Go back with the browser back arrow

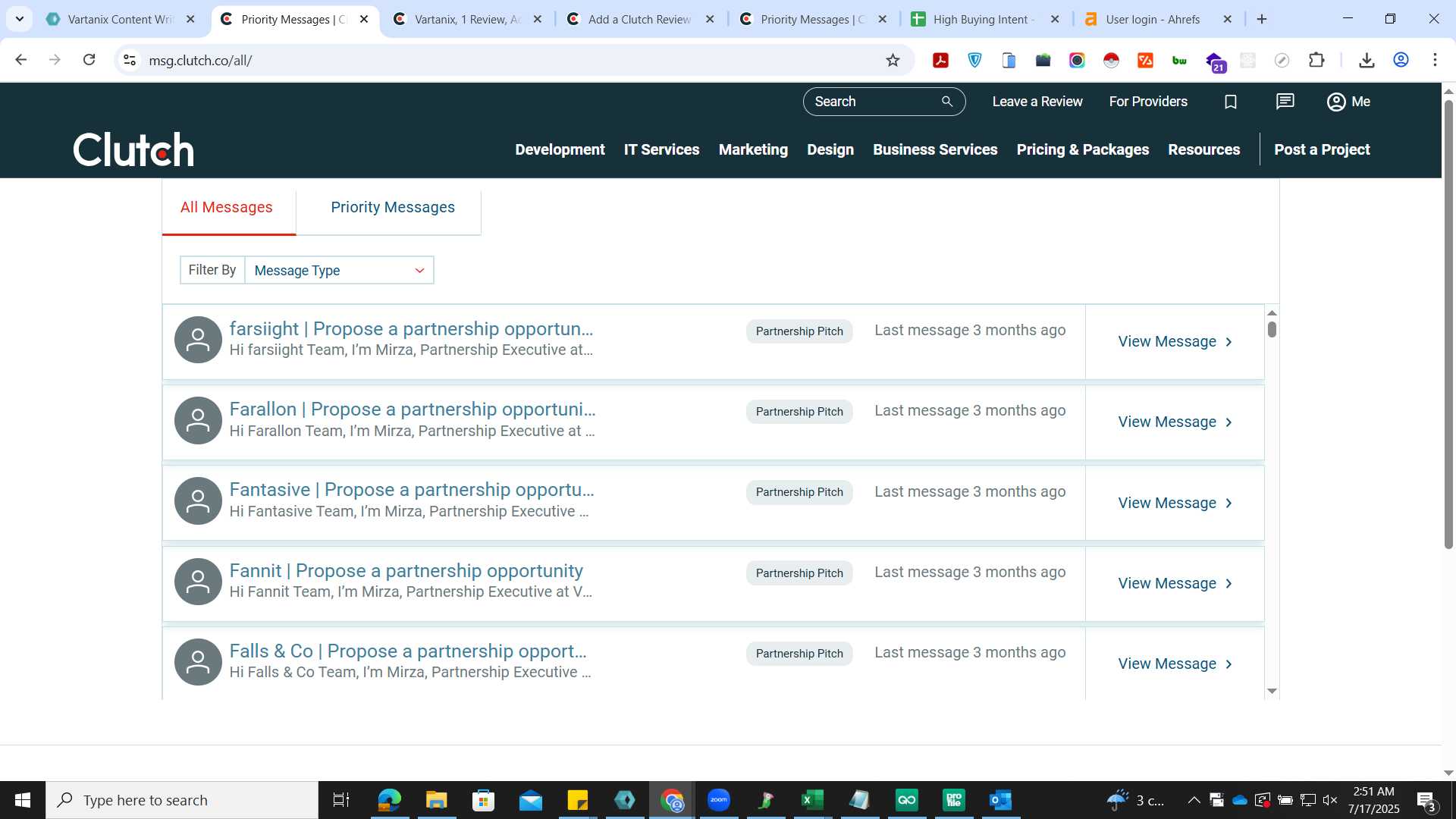click(x=20, y=60)
